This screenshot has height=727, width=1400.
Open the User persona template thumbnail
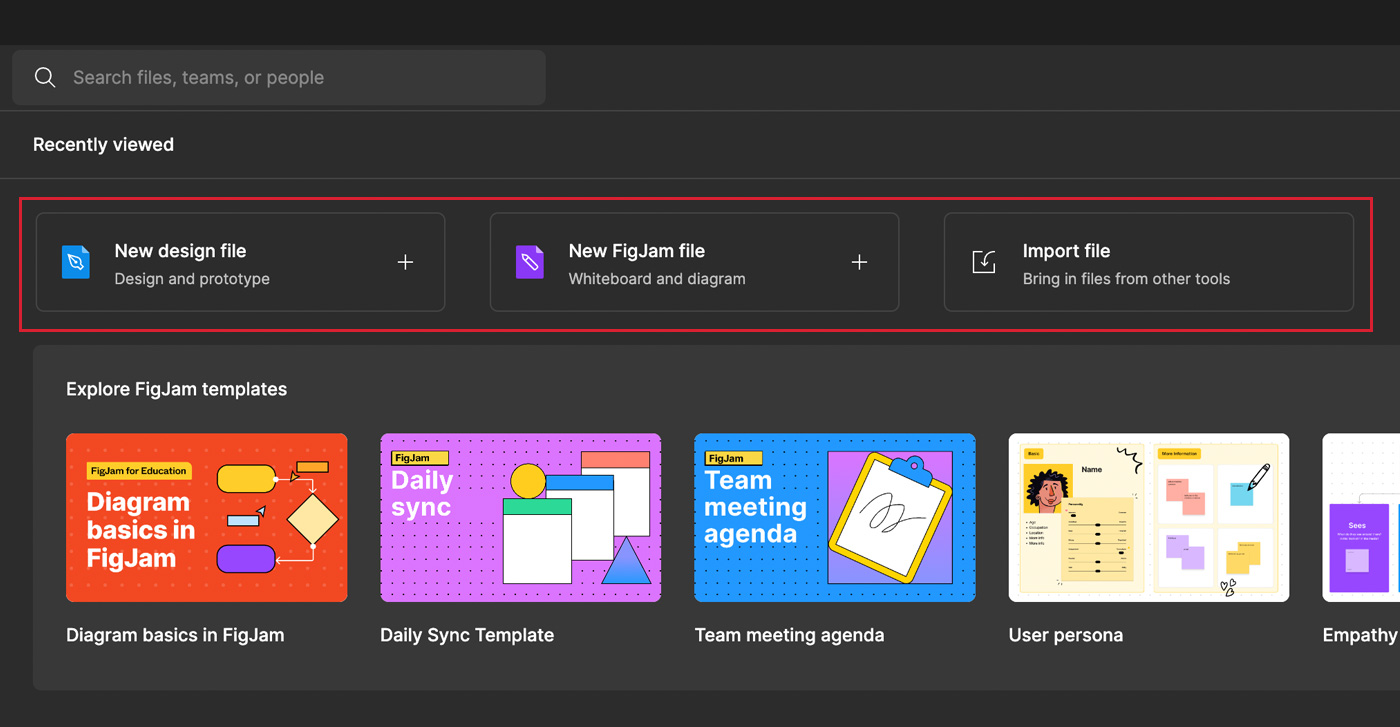pos(1149,517)
